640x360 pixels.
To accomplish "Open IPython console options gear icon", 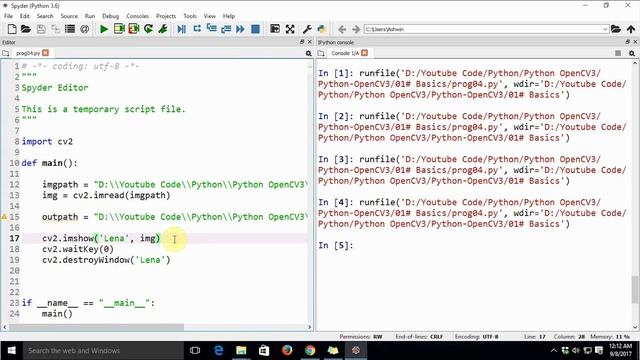I will pyautogui.click(x=632, y=53).
